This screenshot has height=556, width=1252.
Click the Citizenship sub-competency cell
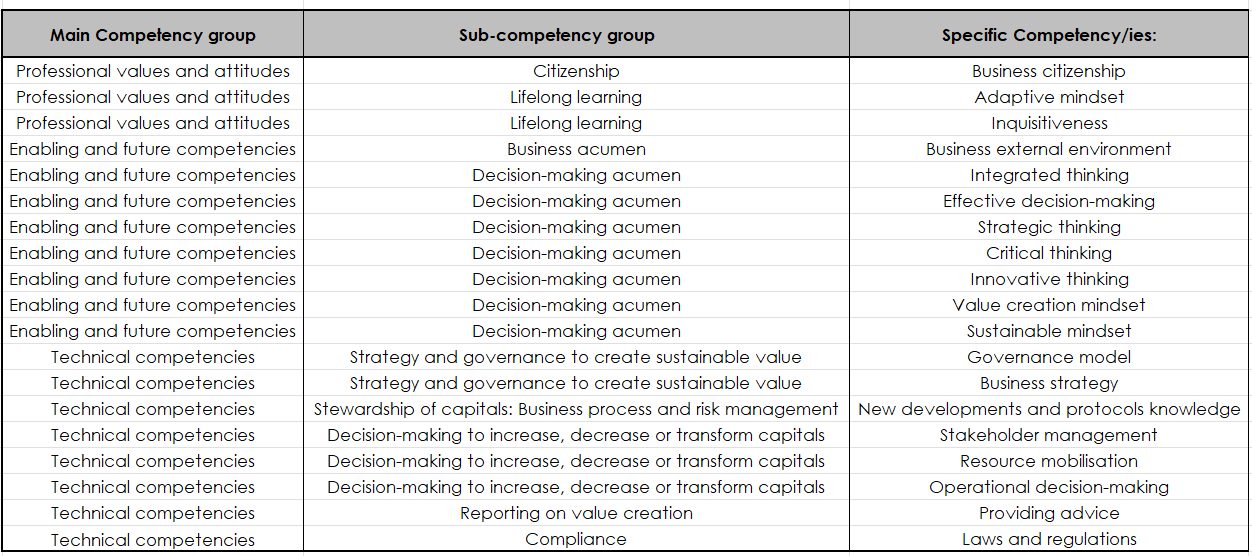576,71
